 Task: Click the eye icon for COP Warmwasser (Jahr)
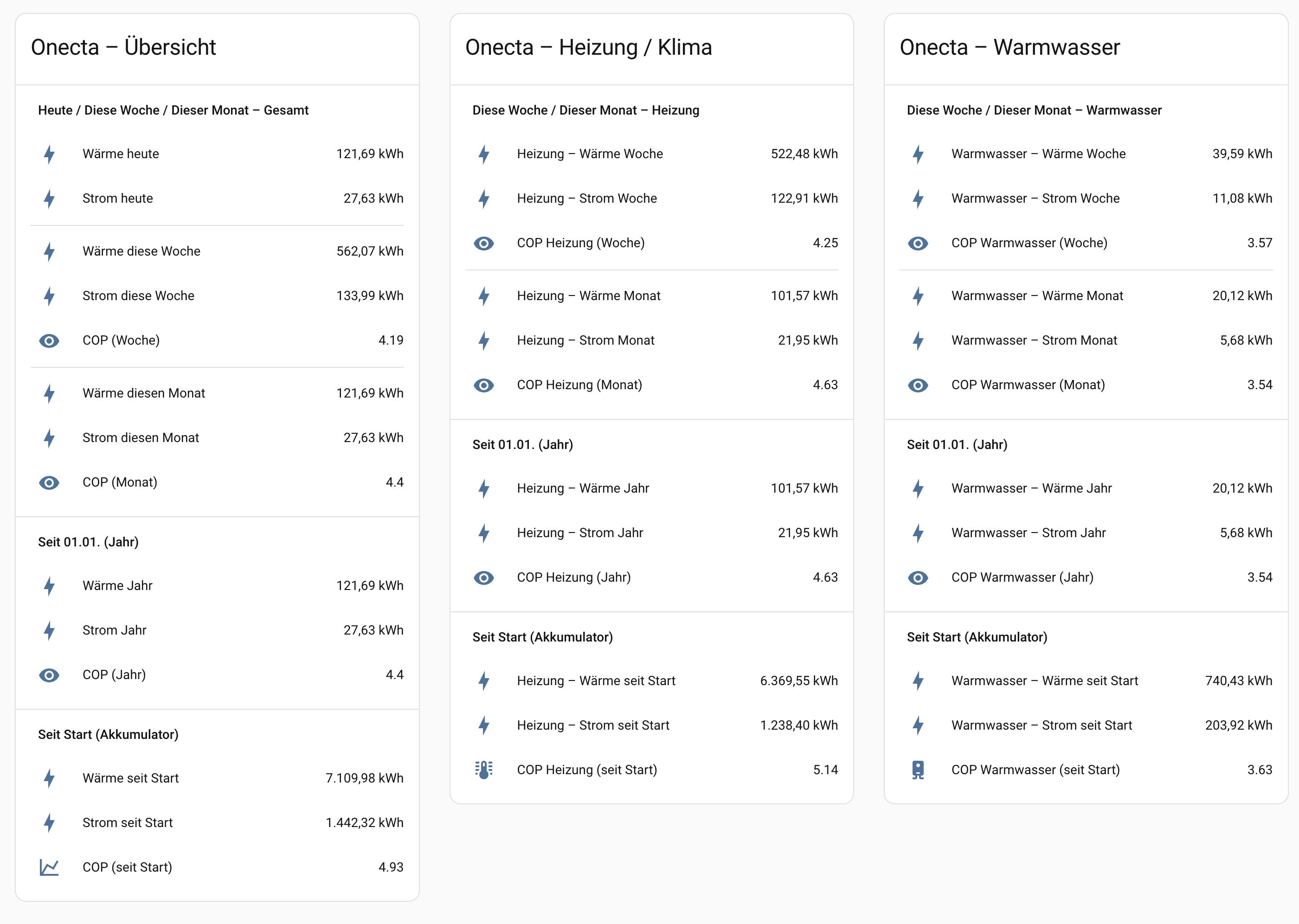click(x=918, y=577)
